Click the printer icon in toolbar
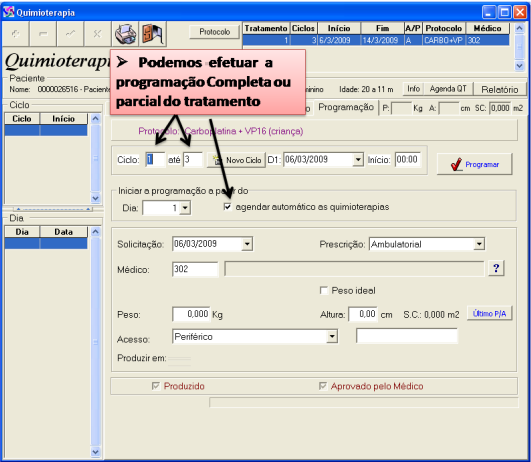531x462 pixels. tap(125, 34)
